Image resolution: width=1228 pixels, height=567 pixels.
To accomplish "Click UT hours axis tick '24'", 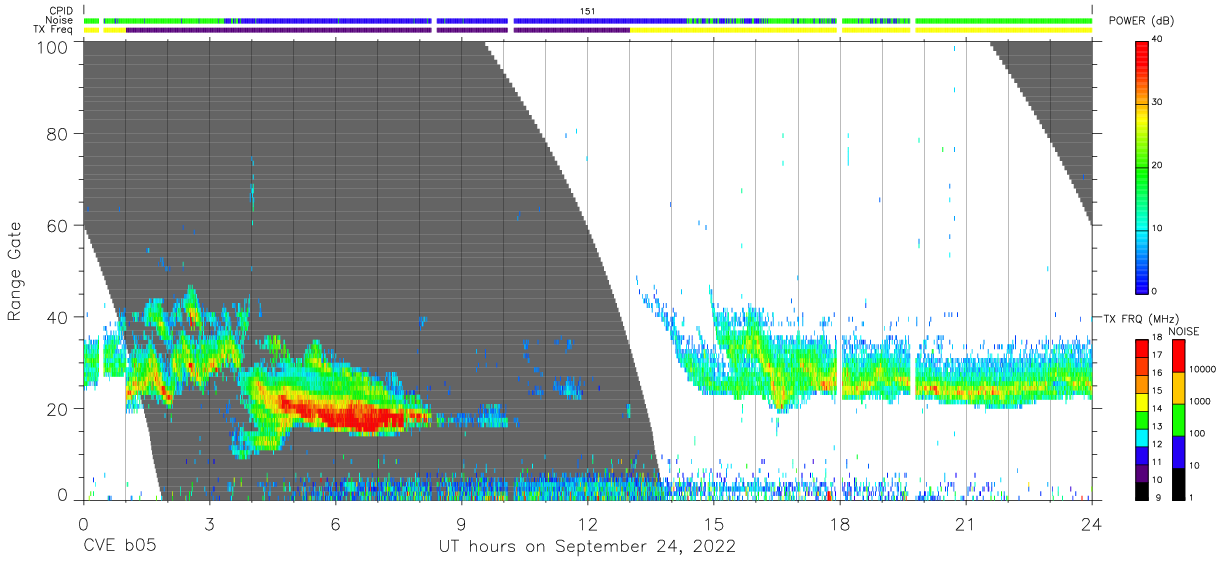I will 1091,524.
